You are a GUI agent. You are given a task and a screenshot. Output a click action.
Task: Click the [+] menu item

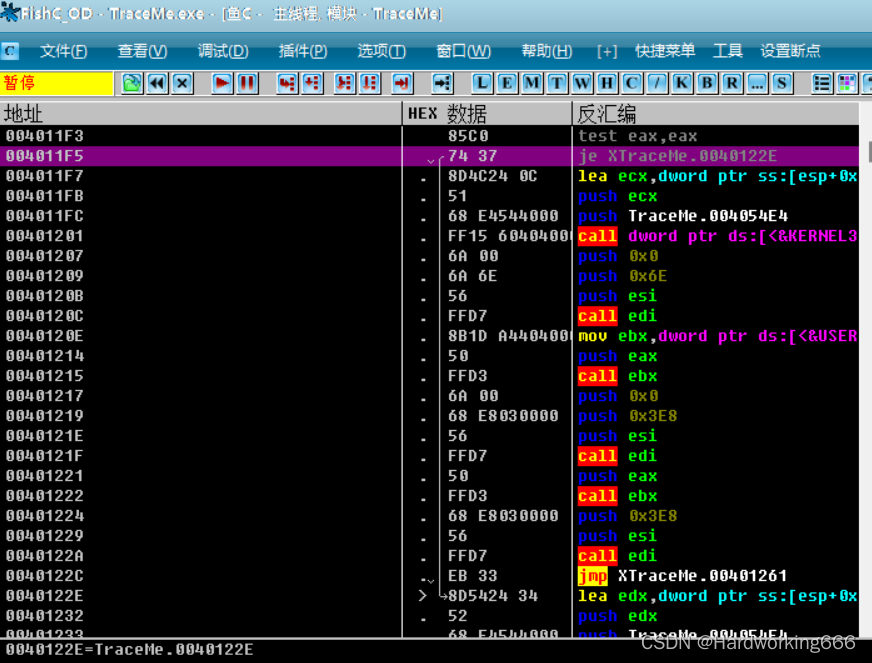pos(607,51)
